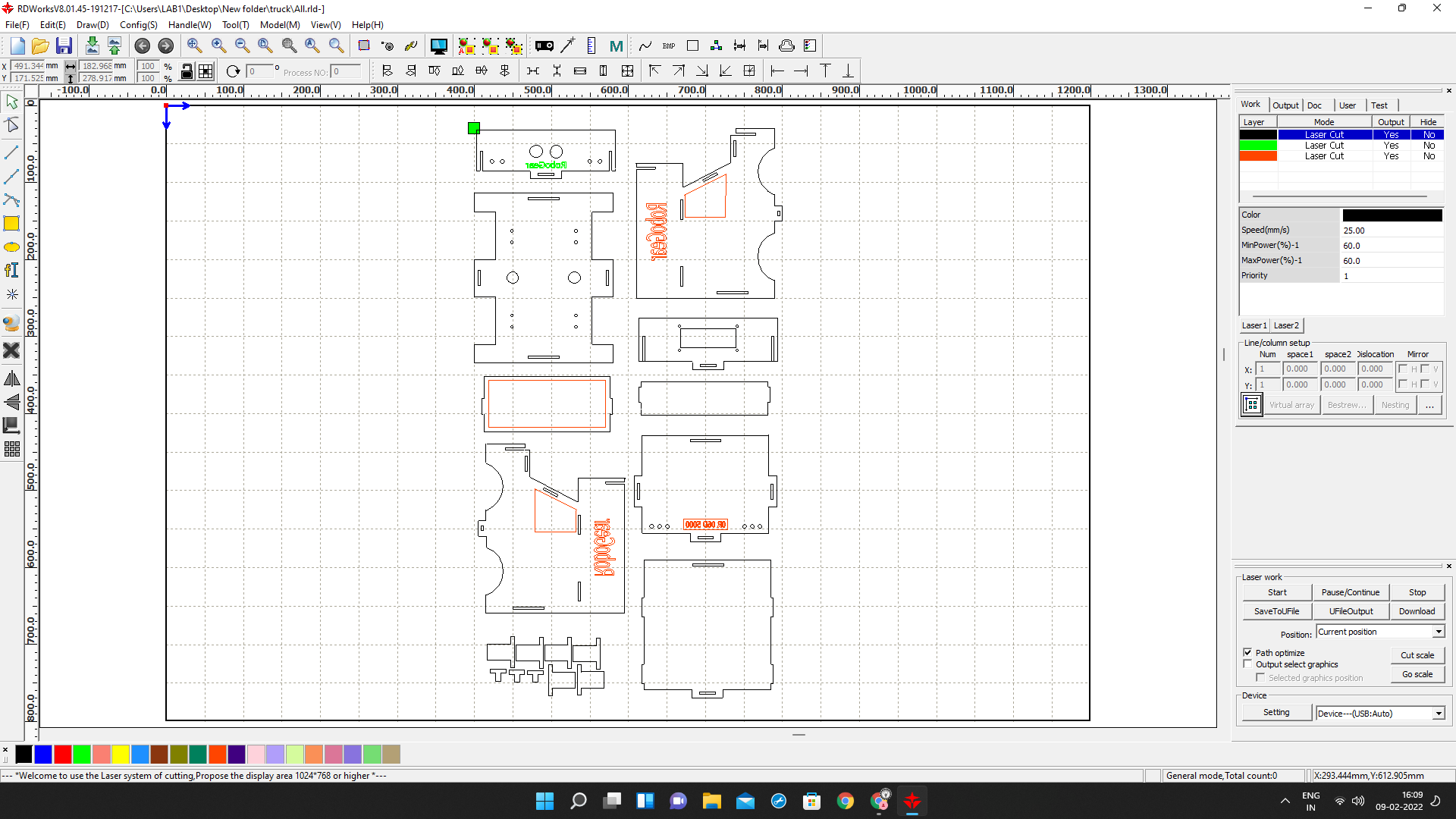This screenshot has height=819, width=1456.
Task: Select the Ellipse draw tool
Action: (11, 247)
